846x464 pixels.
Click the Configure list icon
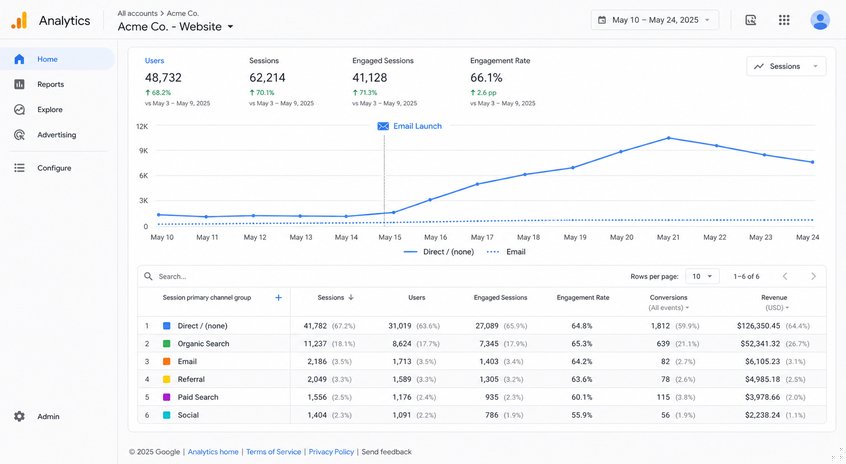tap(19, 168)
